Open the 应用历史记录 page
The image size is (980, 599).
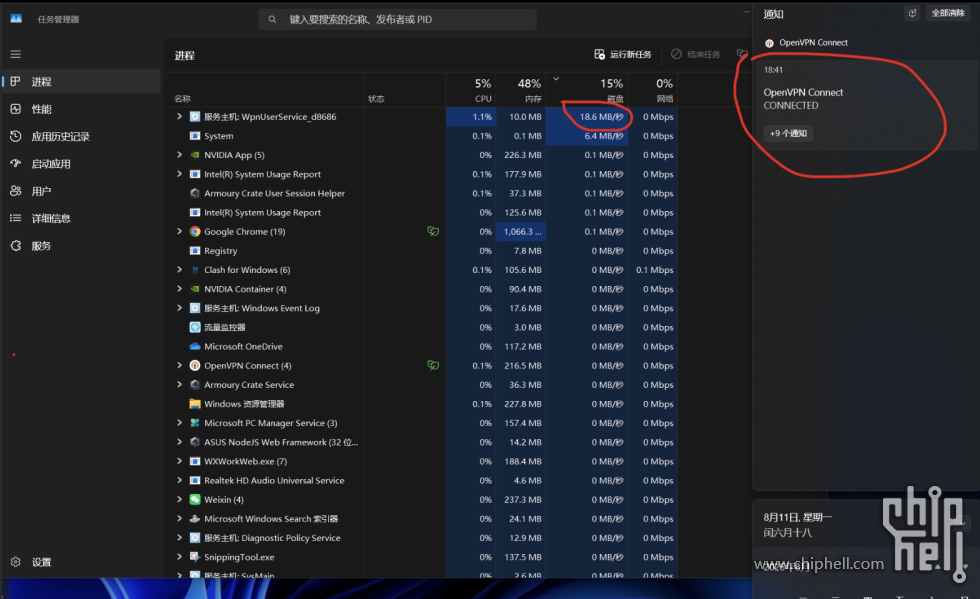(x=82, y=136)
